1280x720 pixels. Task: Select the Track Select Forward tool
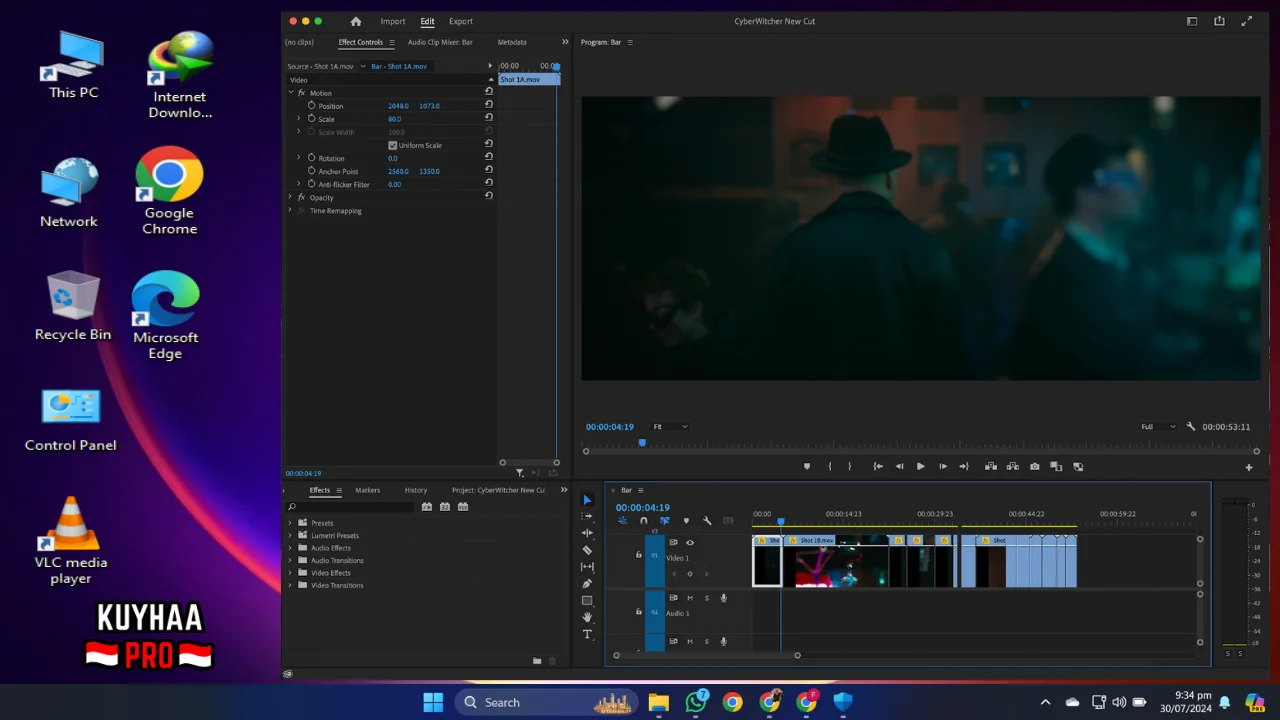(x=587, y=516)
